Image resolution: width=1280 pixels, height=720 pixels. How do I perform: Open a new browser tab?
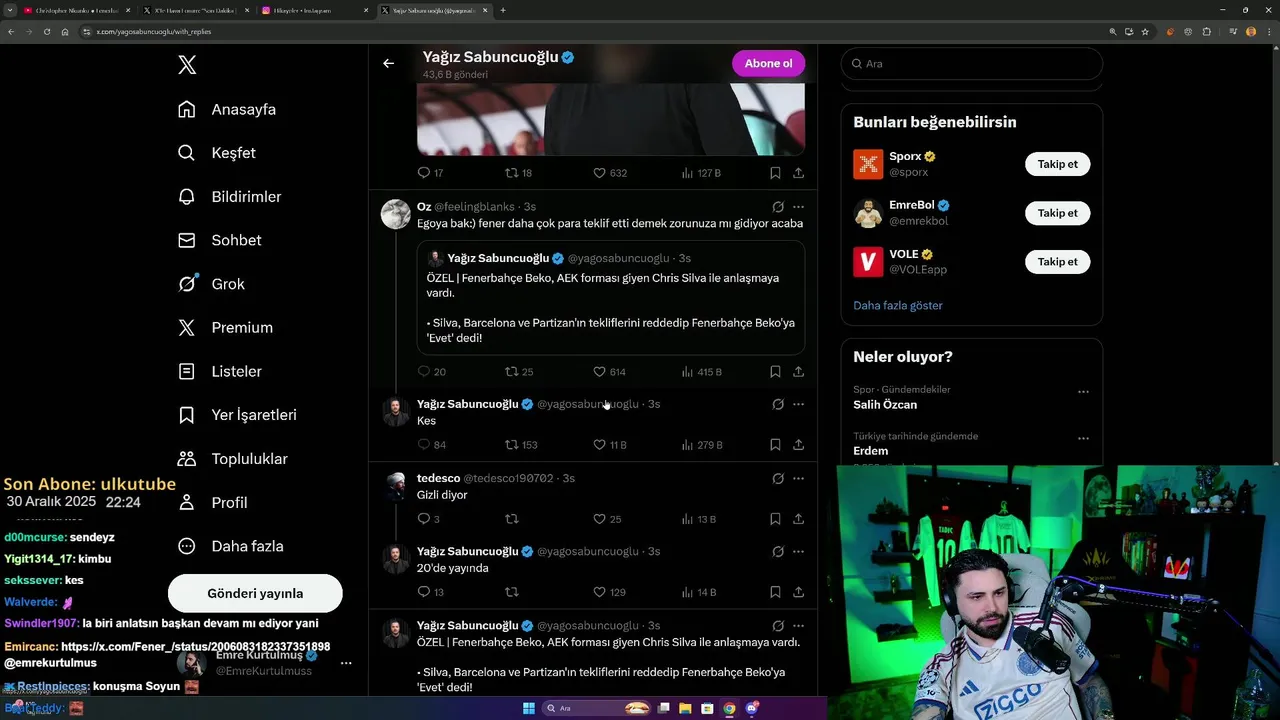[x=502, y=10]
